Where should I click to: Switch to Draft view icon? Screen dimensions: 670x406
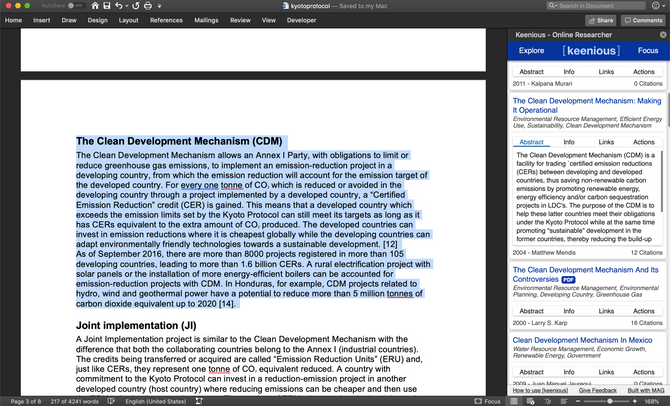point(564,401)
